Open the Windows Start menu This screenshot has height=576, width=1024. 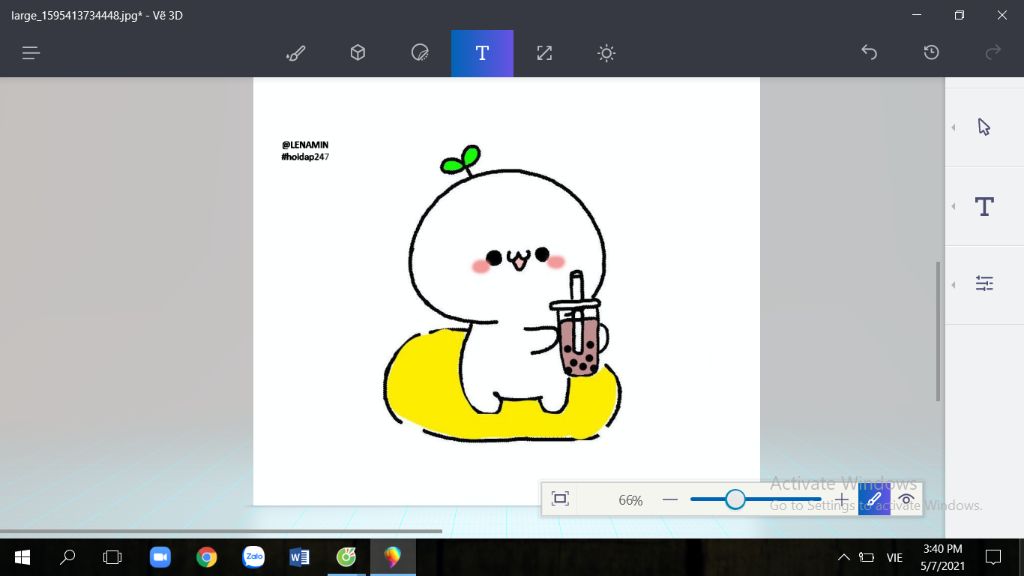click(22, 557)
